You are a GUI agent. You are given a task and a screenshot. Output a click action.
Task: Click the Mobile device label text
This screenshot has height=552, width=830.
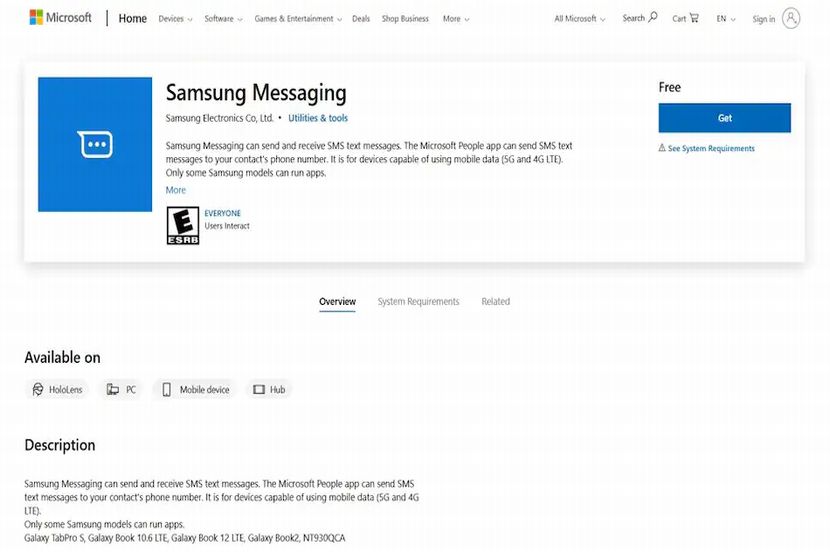click(204, 390)
